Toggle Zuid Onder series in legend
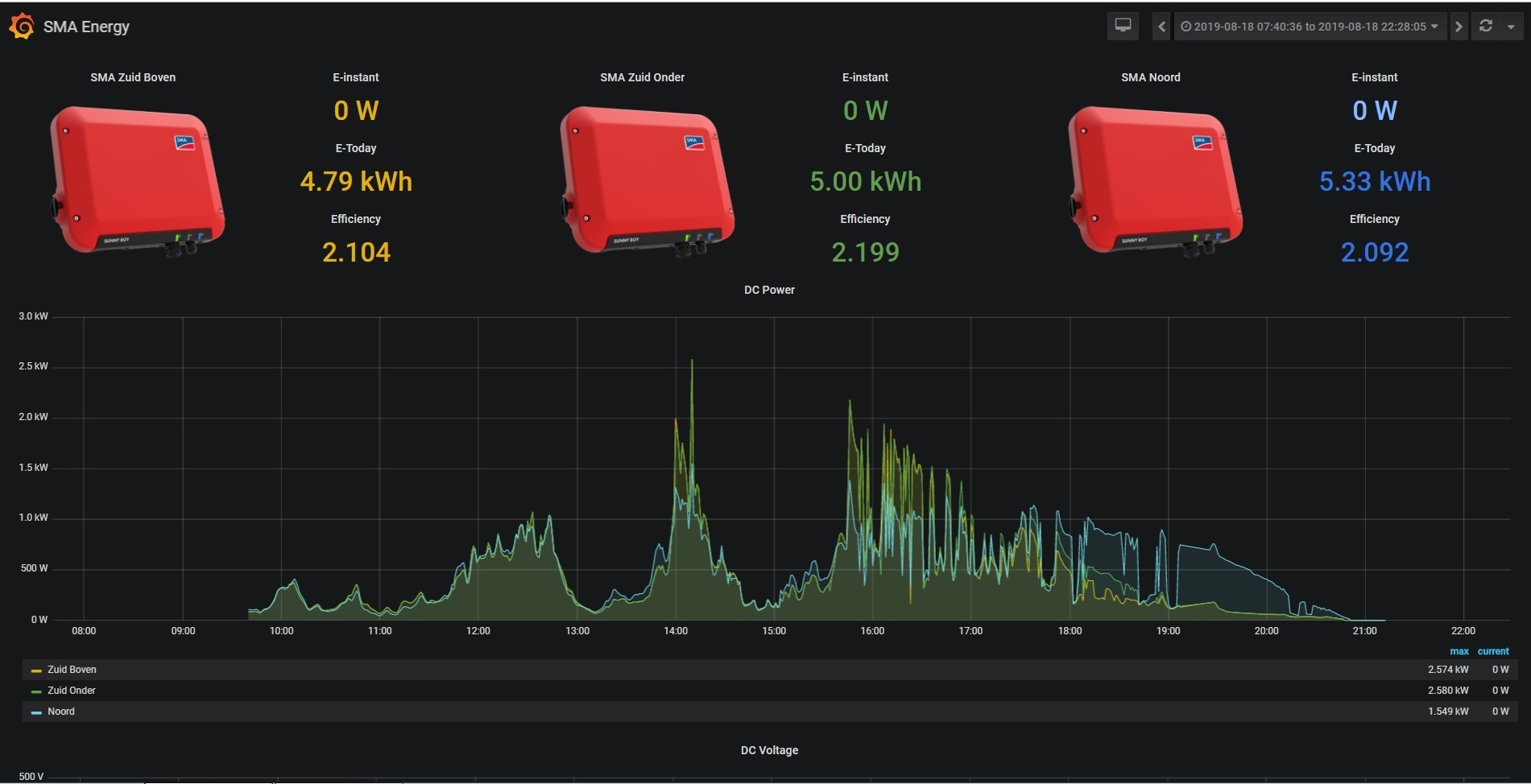 (72, 691)
